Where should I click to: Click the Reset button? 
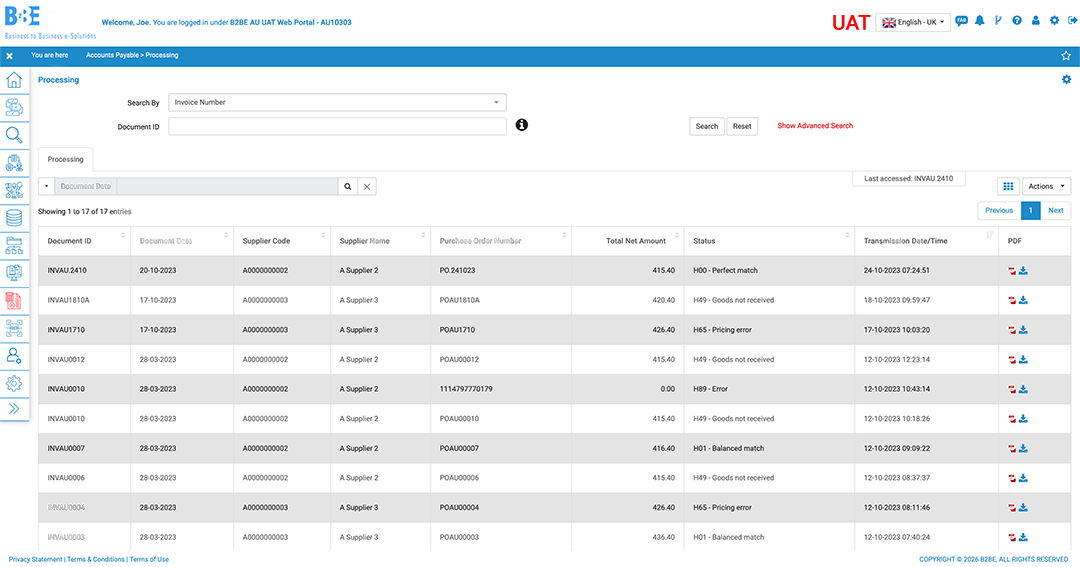(x=741, y=126)
